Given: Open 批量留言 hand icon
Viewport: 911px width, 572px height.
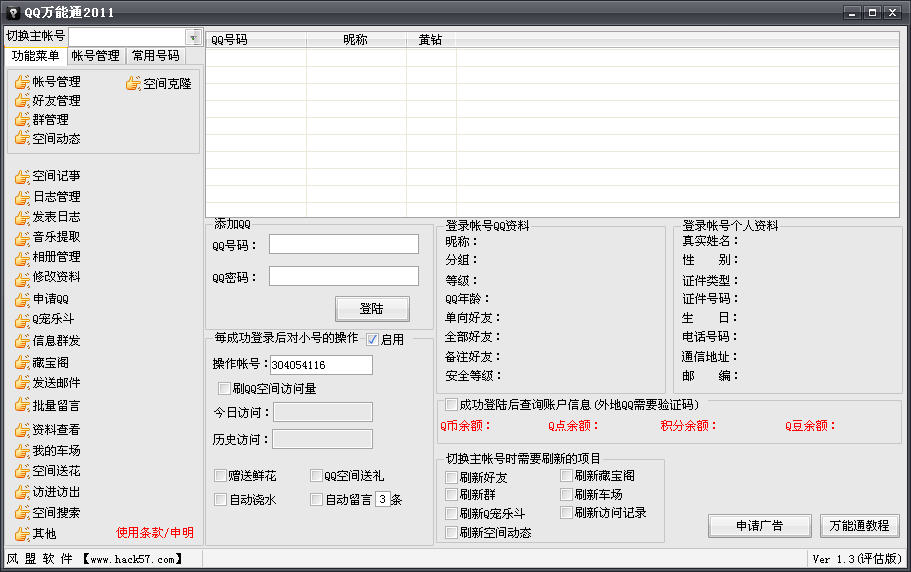Looking at the screenshot, I should point(22,405).
